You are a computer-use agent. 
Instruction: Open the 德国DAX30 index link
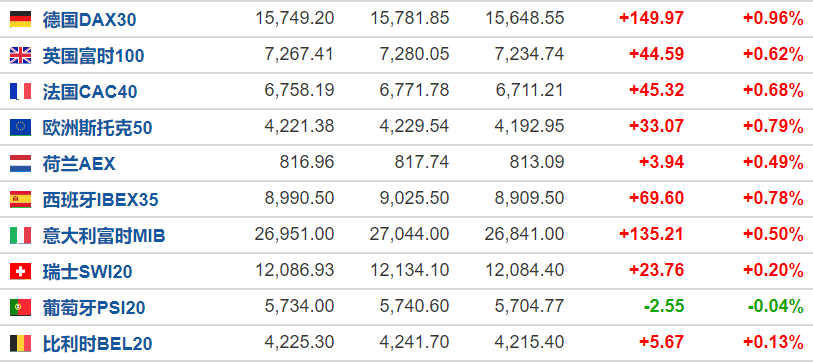pyautogui.click(x=90, y=20)
